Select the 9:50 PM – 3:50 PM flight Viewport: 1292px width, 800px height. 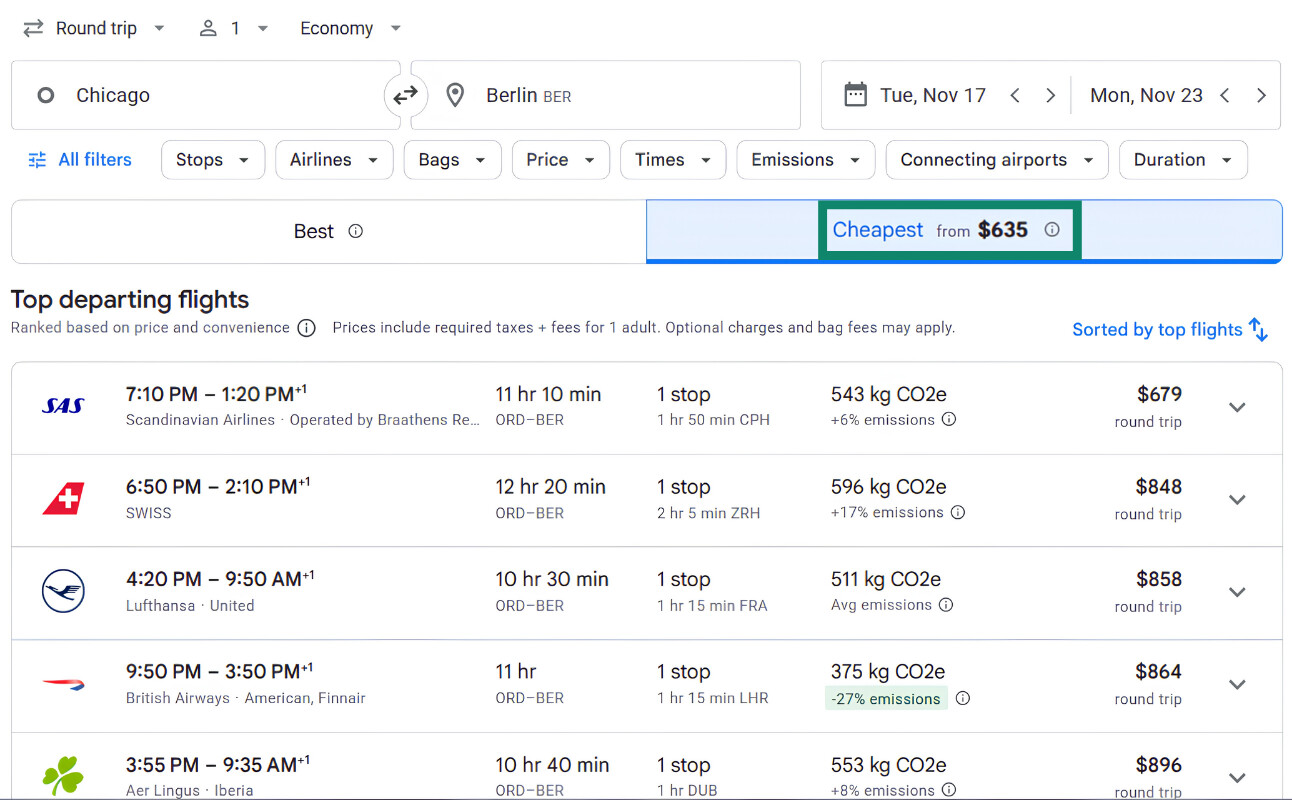coord(646,685)
